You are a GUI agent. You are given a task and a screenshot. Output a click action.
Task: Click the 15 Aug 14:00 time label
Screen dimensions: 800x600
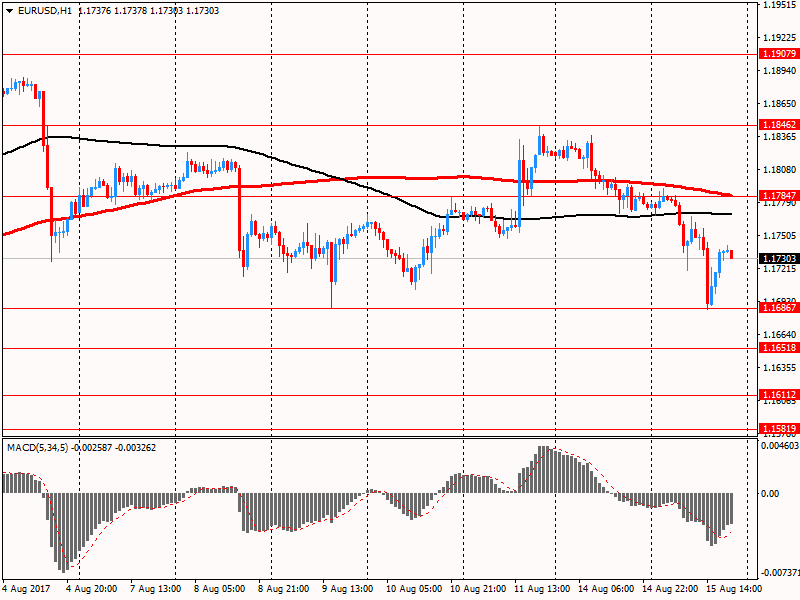tap(734, 589)
